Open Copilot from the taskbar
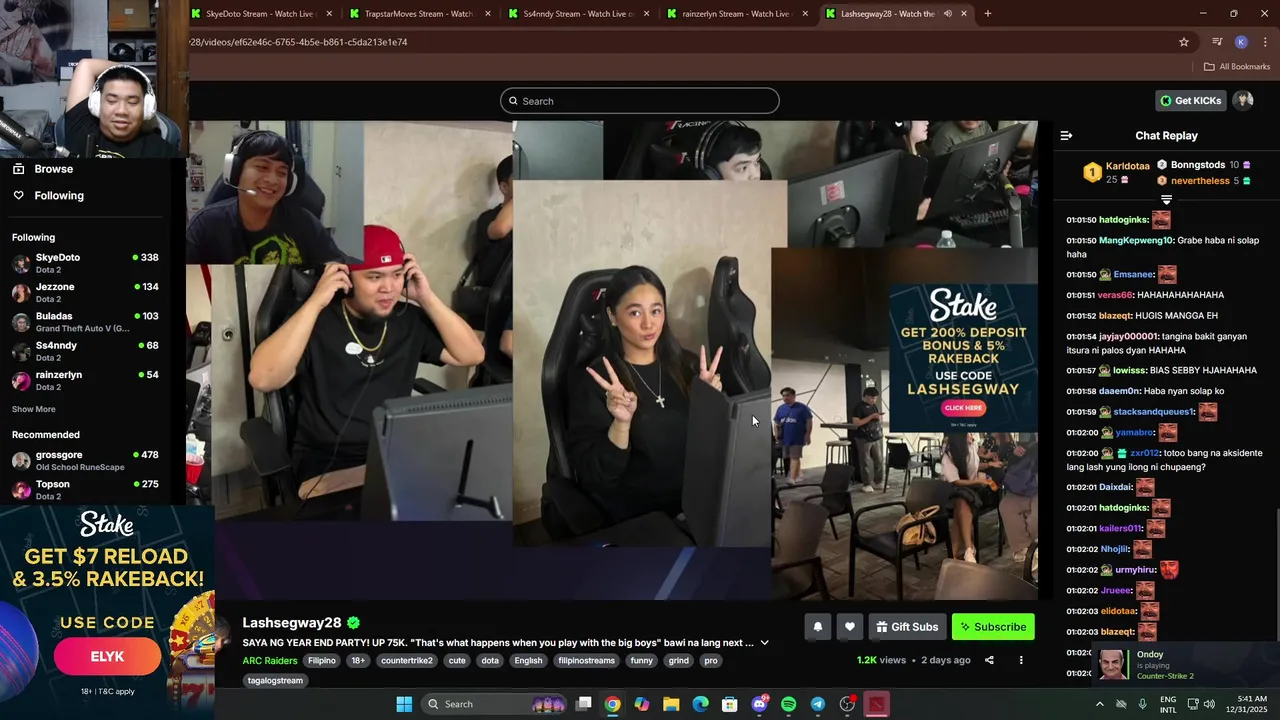The image size is (1280, 720). click(642, 704)
